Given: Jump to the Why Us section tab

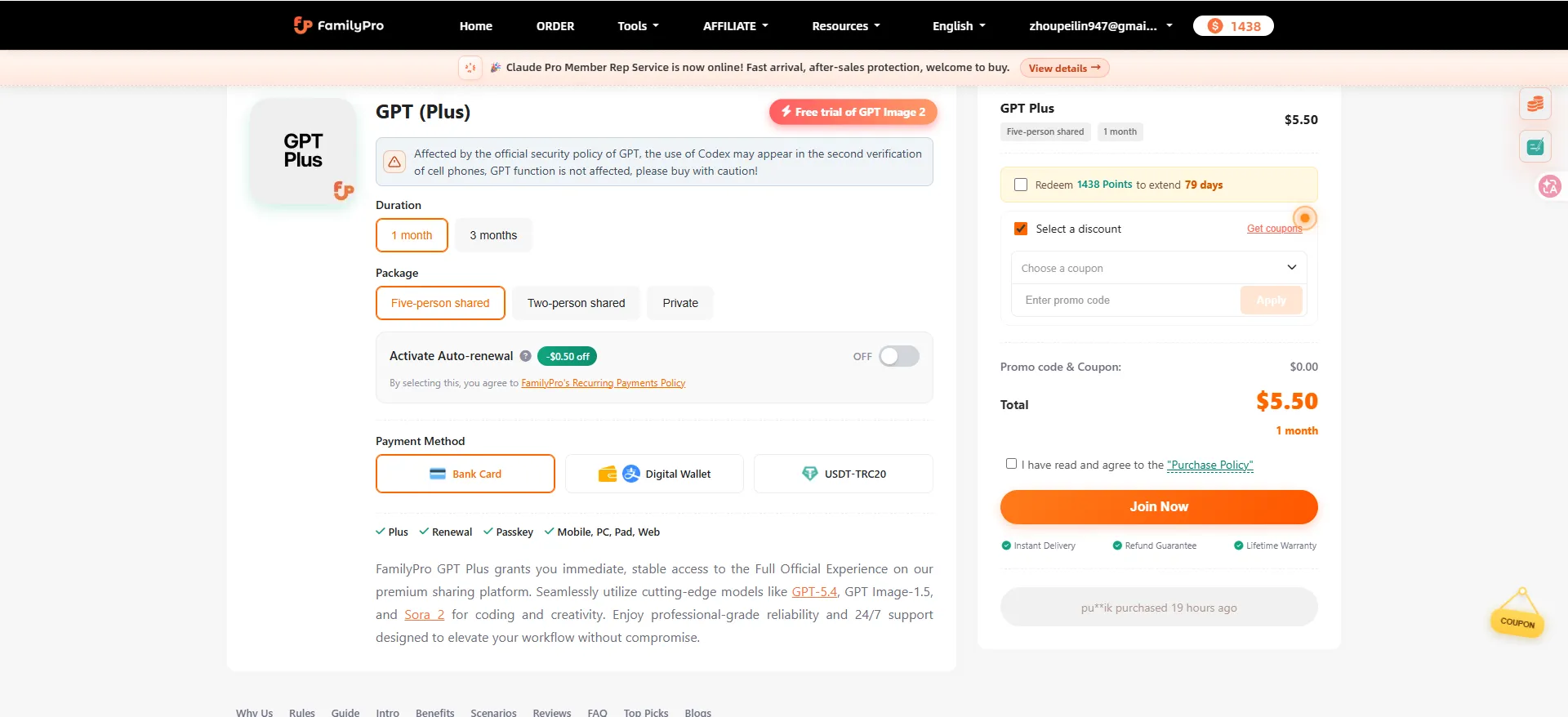Looking at the screenshot, I should [254, 712].
